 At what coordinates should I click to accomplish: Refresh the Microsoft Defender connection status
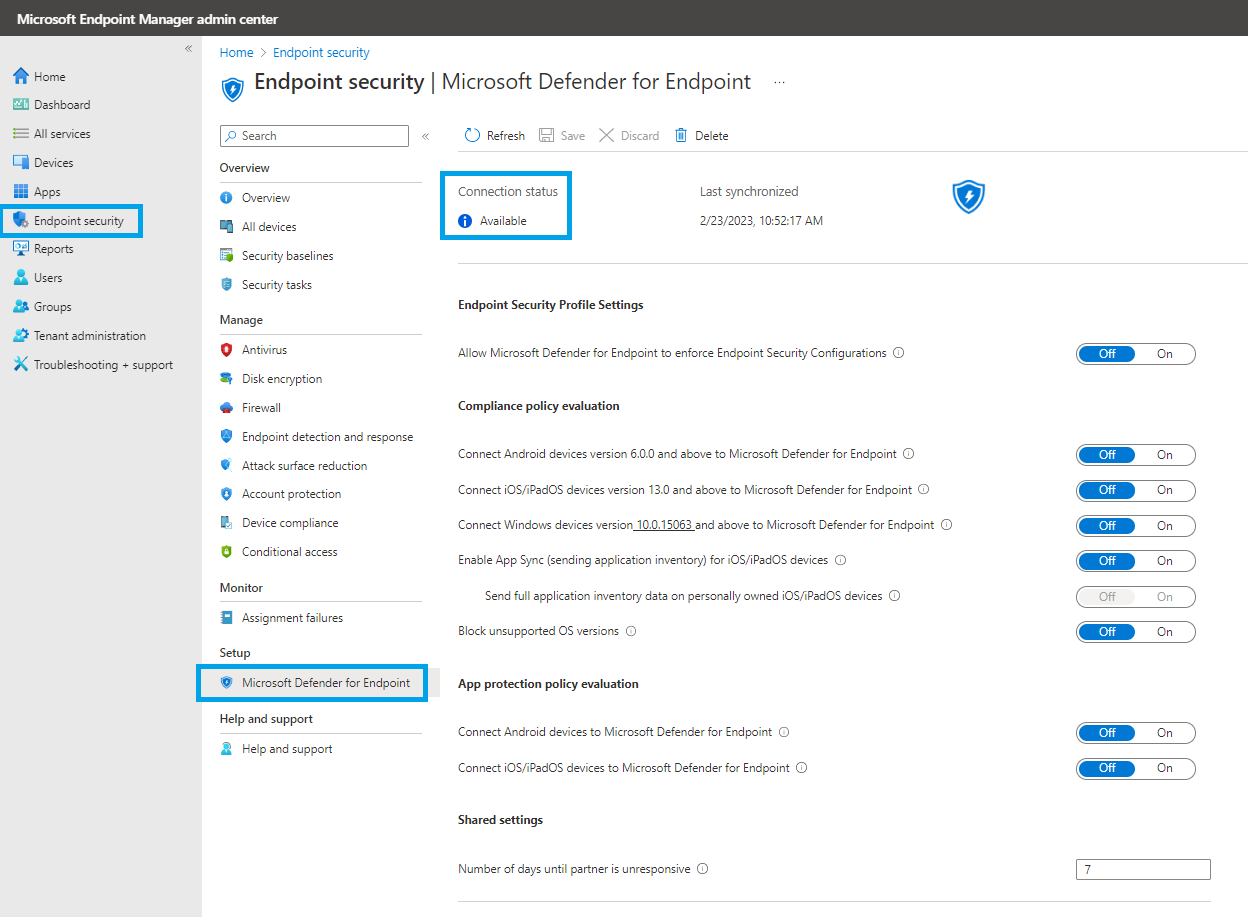[x=494, y=135]
